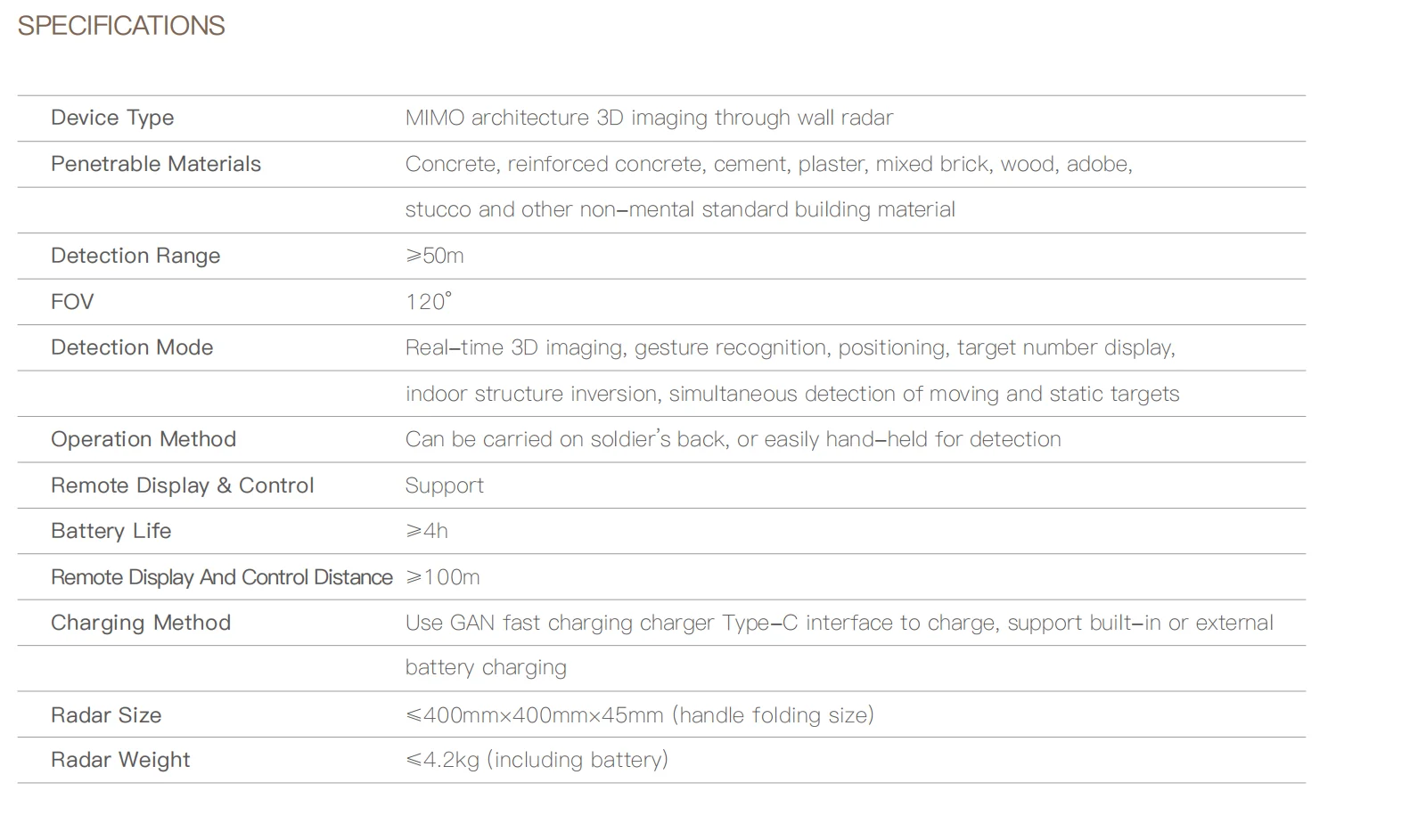The height and width of the screenshot is (840, 1418).
Task: Click the Radar Weight label
Action: click(x=120, y=760)
